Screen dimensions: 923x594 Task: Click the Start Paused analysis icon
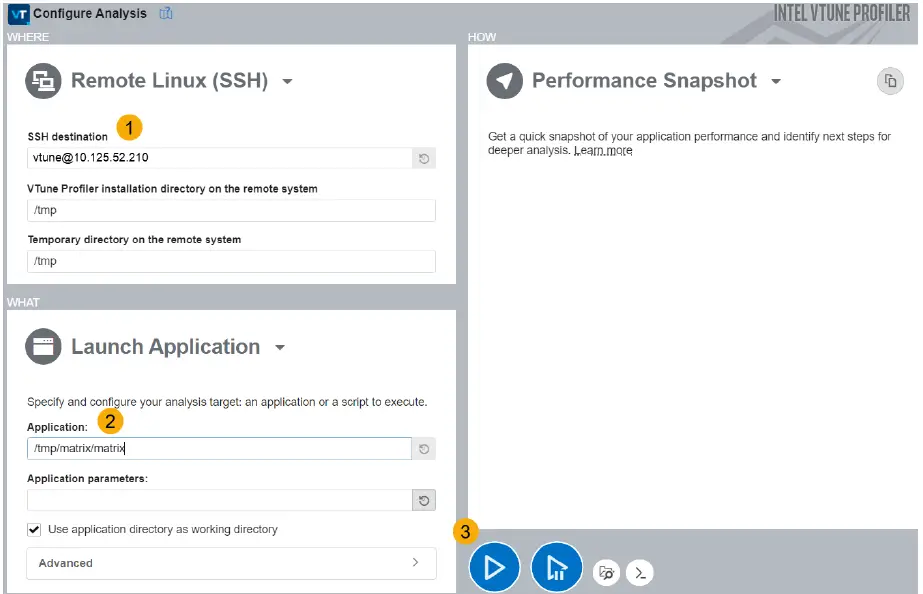coord(556,566)
